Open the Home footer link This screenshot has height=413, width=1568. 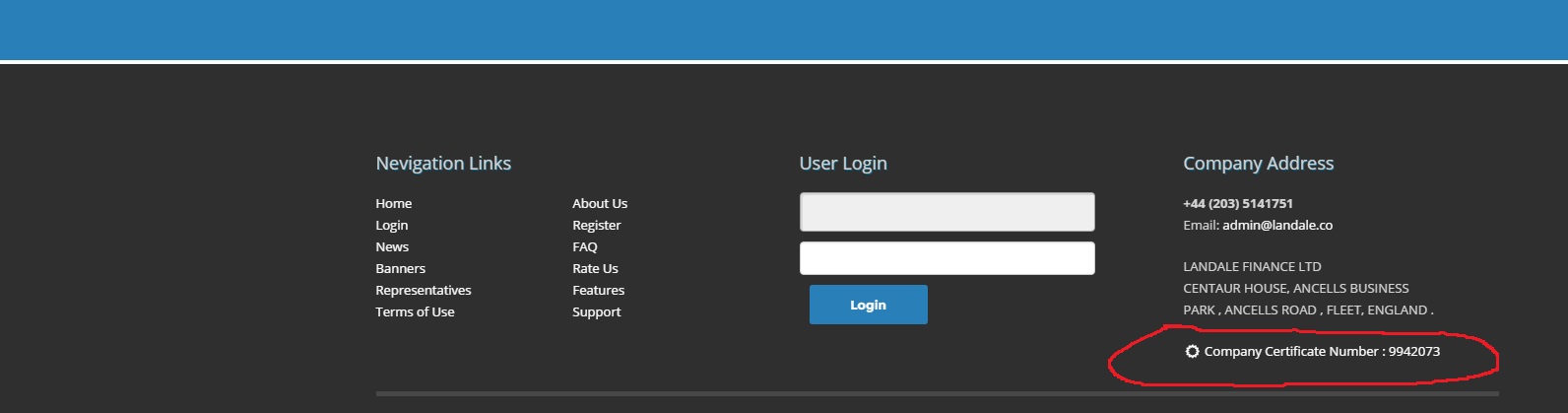(x=393, y=203)
